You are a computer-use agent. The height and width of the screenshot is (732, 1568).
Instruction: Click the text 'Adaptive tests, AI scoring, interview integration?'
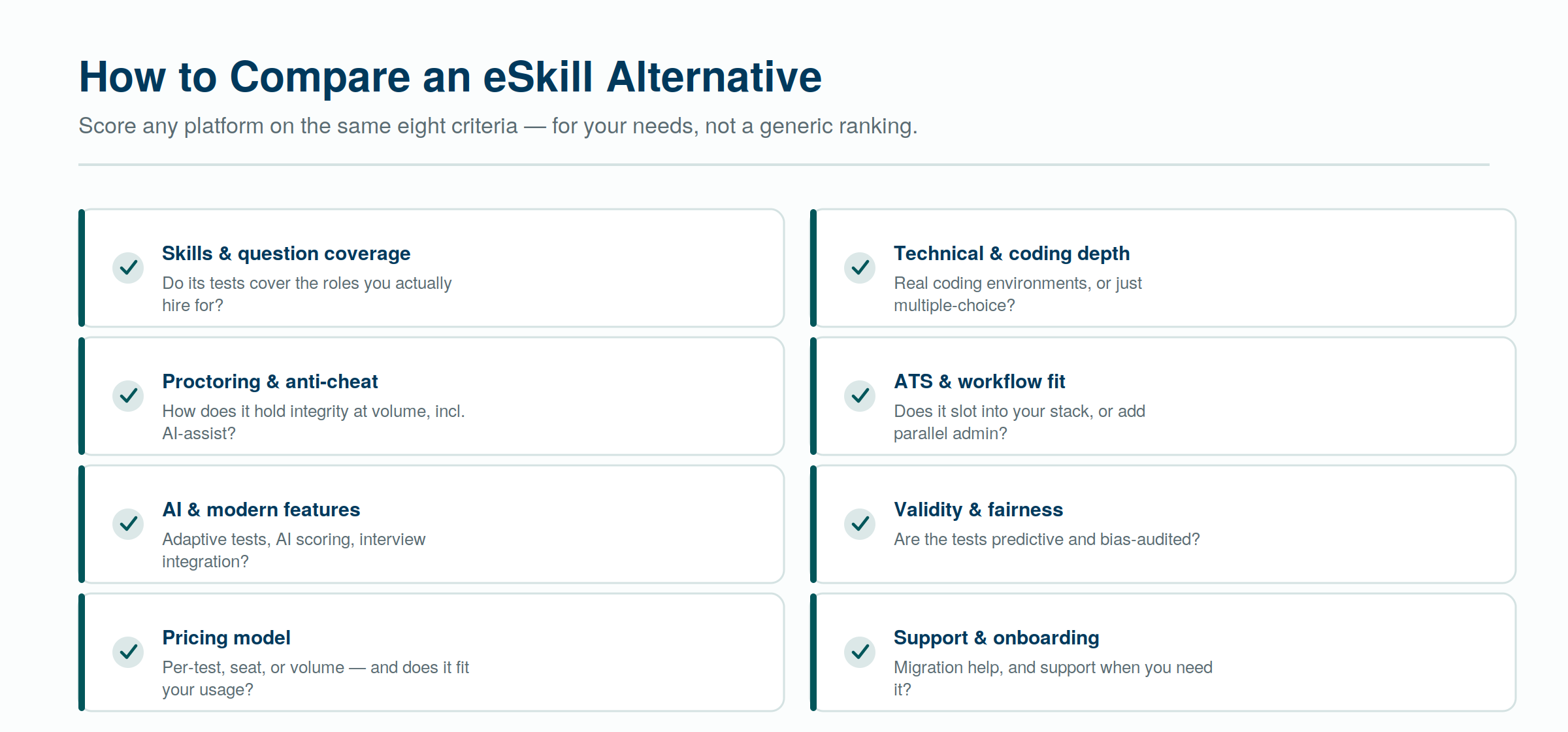pyautogui.click(x=293, y=550)
